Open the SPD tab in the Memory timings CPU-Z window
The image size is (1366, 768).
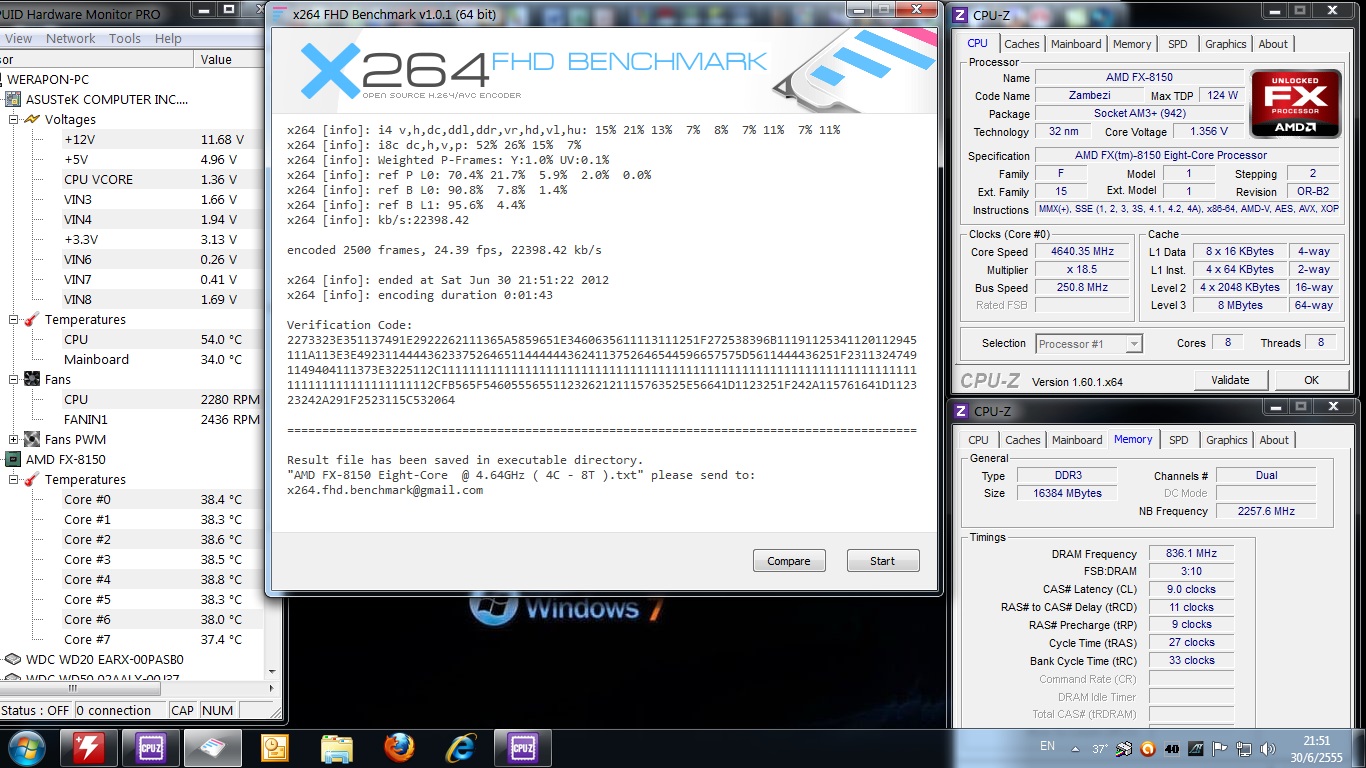[x=1179, y=440]
